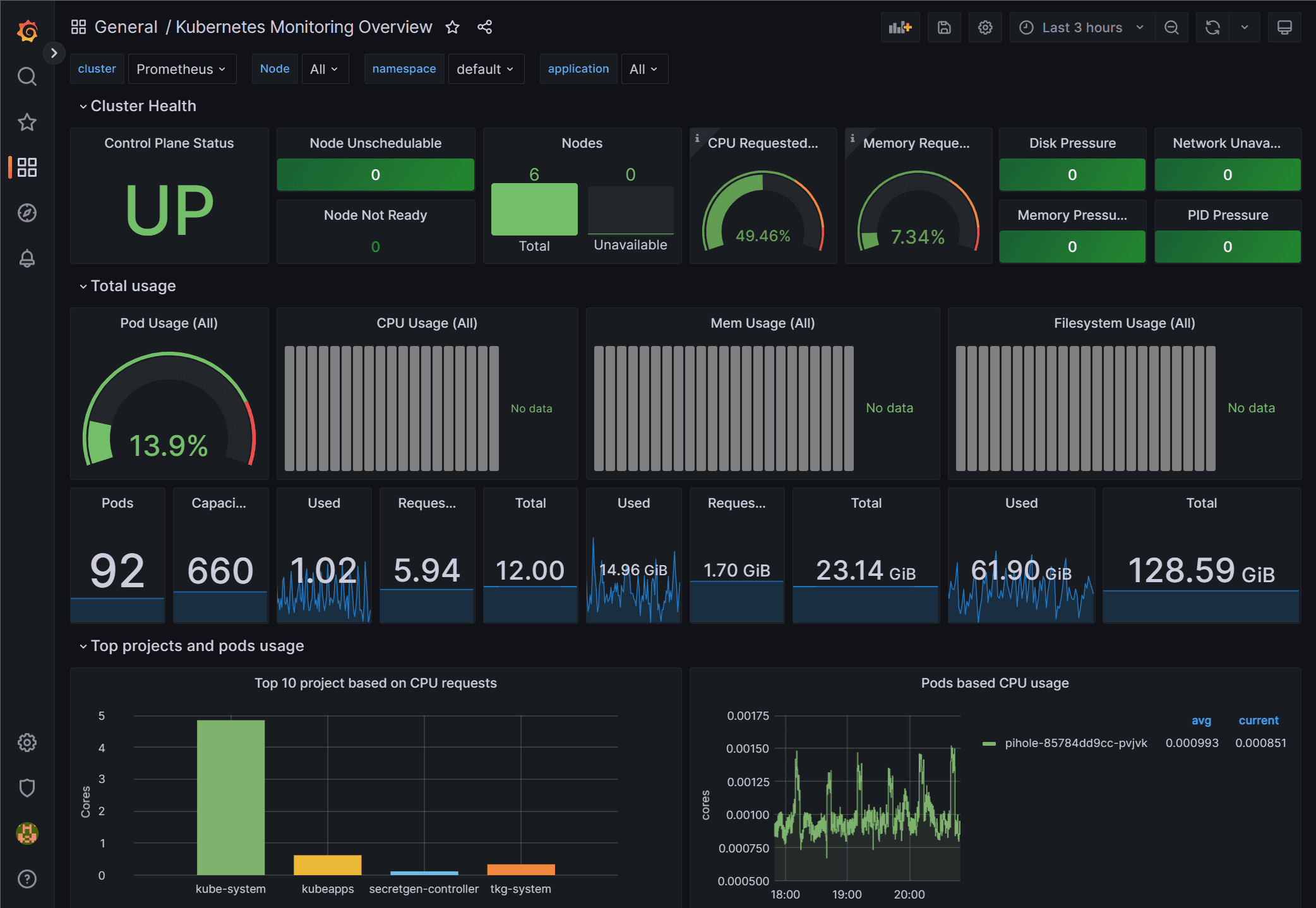Screen dimensions: 1316x908
Task: Enable TV cycle view mode
Action: [1285, 27]
